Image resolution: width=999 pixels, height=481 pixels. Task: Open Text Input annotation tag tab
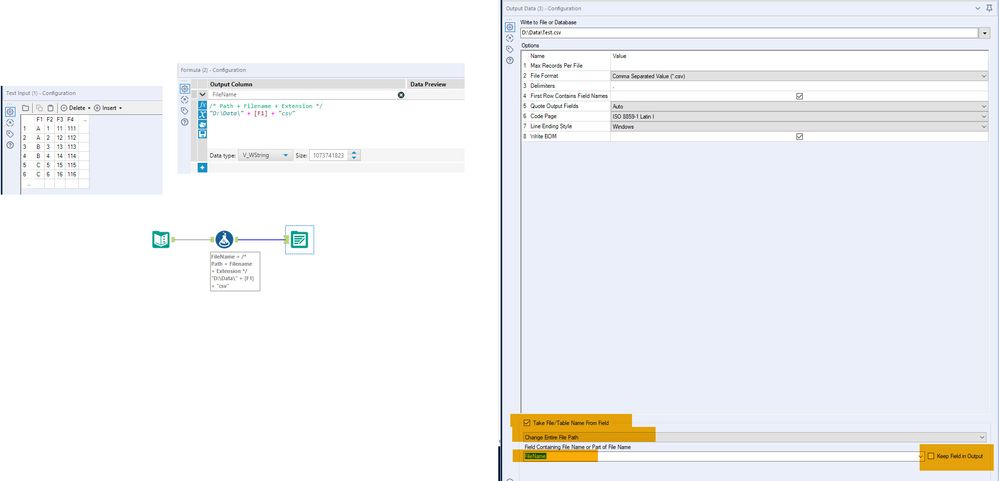(x=10, y=134)
